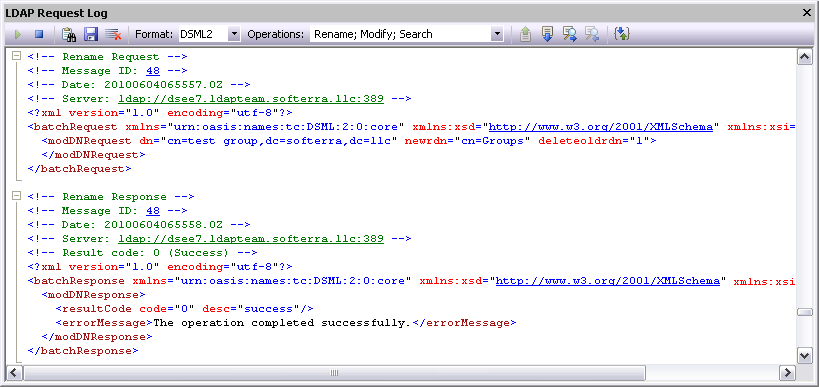
Task: Click the closing /modDNResponse tag
Action: click(97, 337)
